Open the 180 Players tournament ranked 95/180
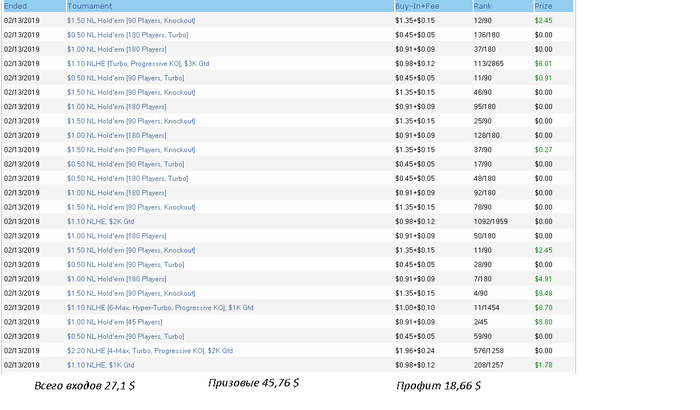This screenshot has height=410, width=700. pos(117,107)
